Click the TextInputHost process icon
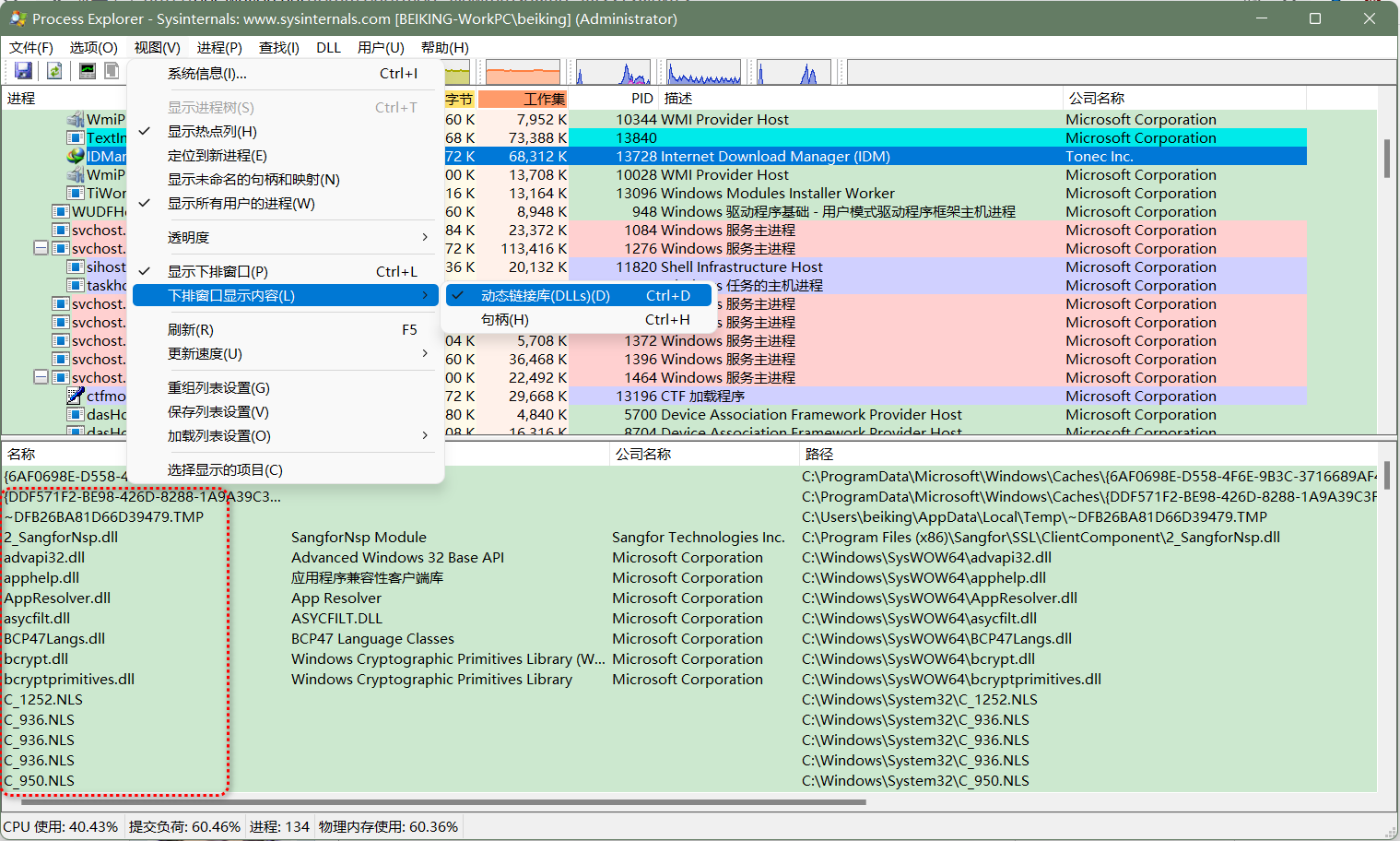Screen dimensions: 1400x841 coord(76,138)
